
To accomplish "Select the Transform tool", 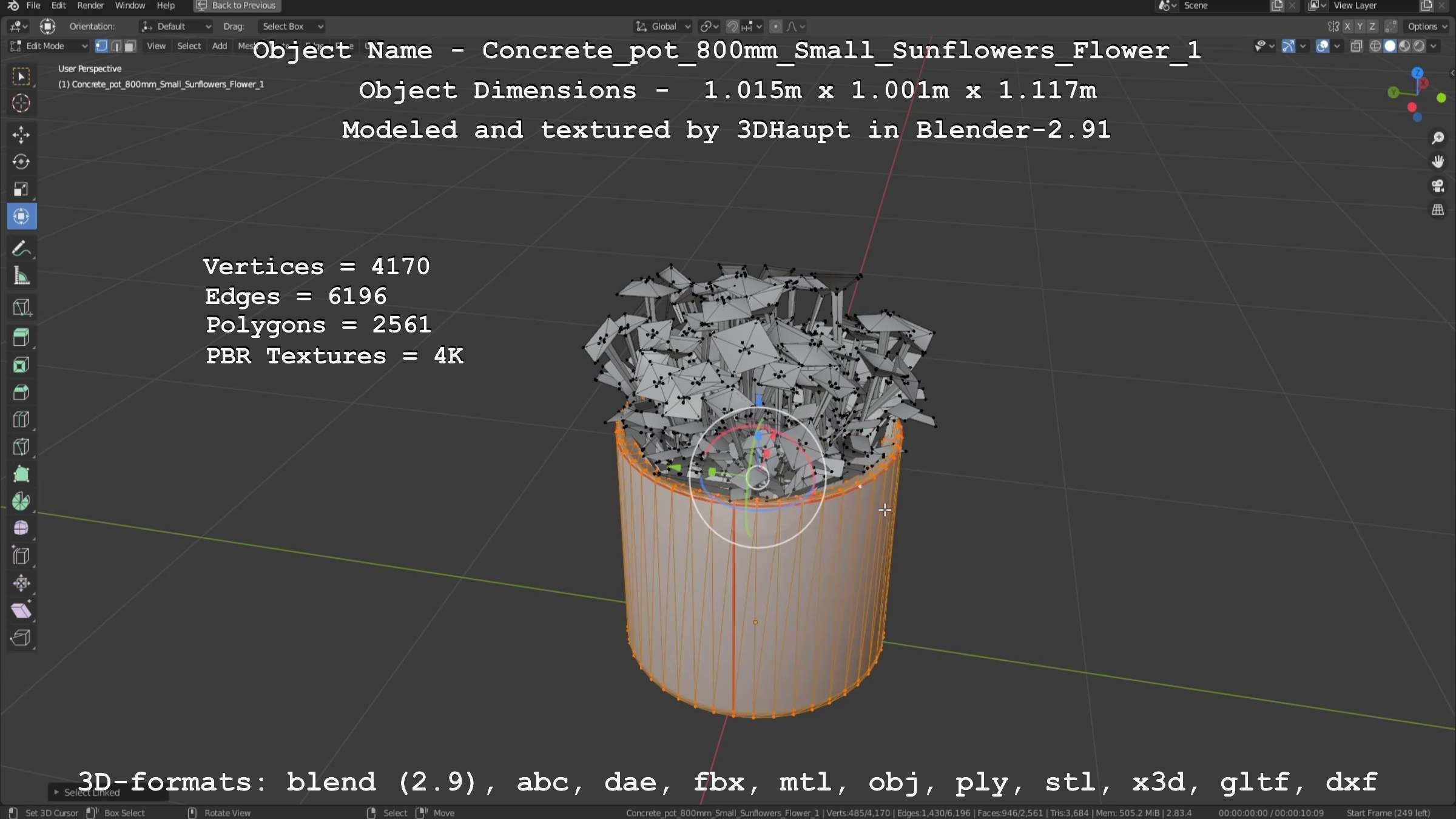I will 21,217.
